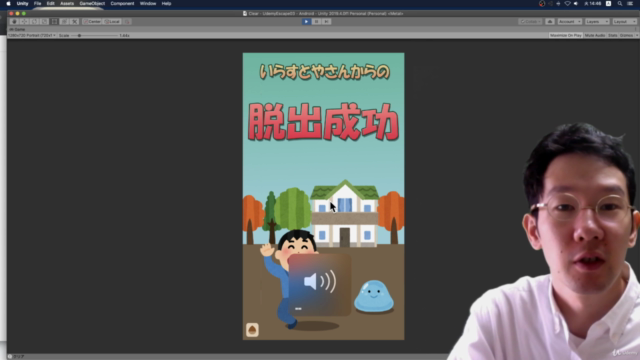
Task: Open the GameObject menu
Action: point(92,4)
